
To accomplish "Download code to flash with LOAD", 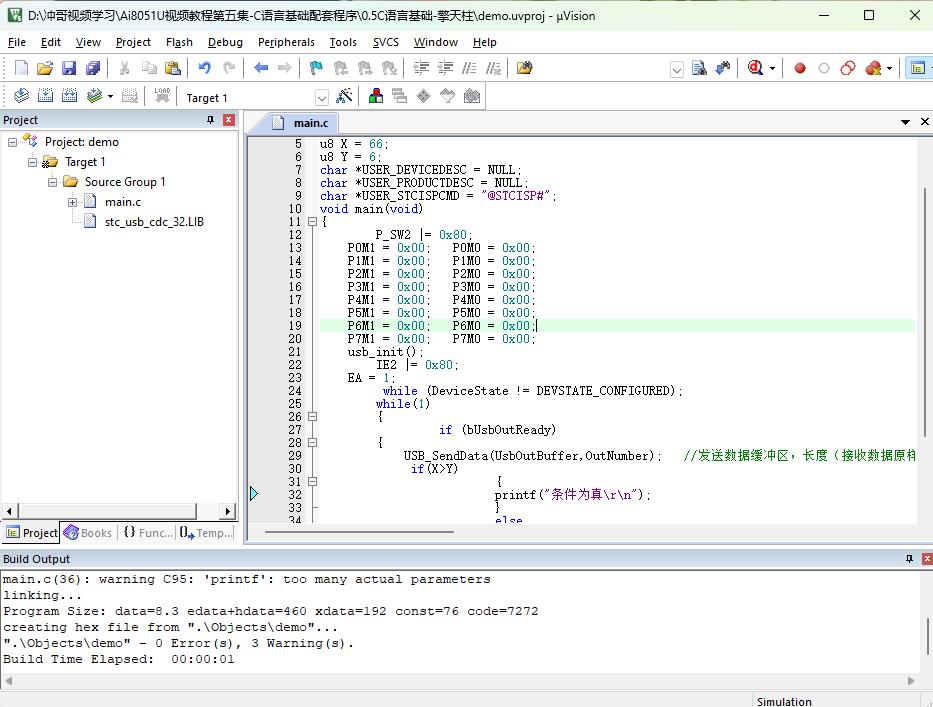I will (162, 96).
